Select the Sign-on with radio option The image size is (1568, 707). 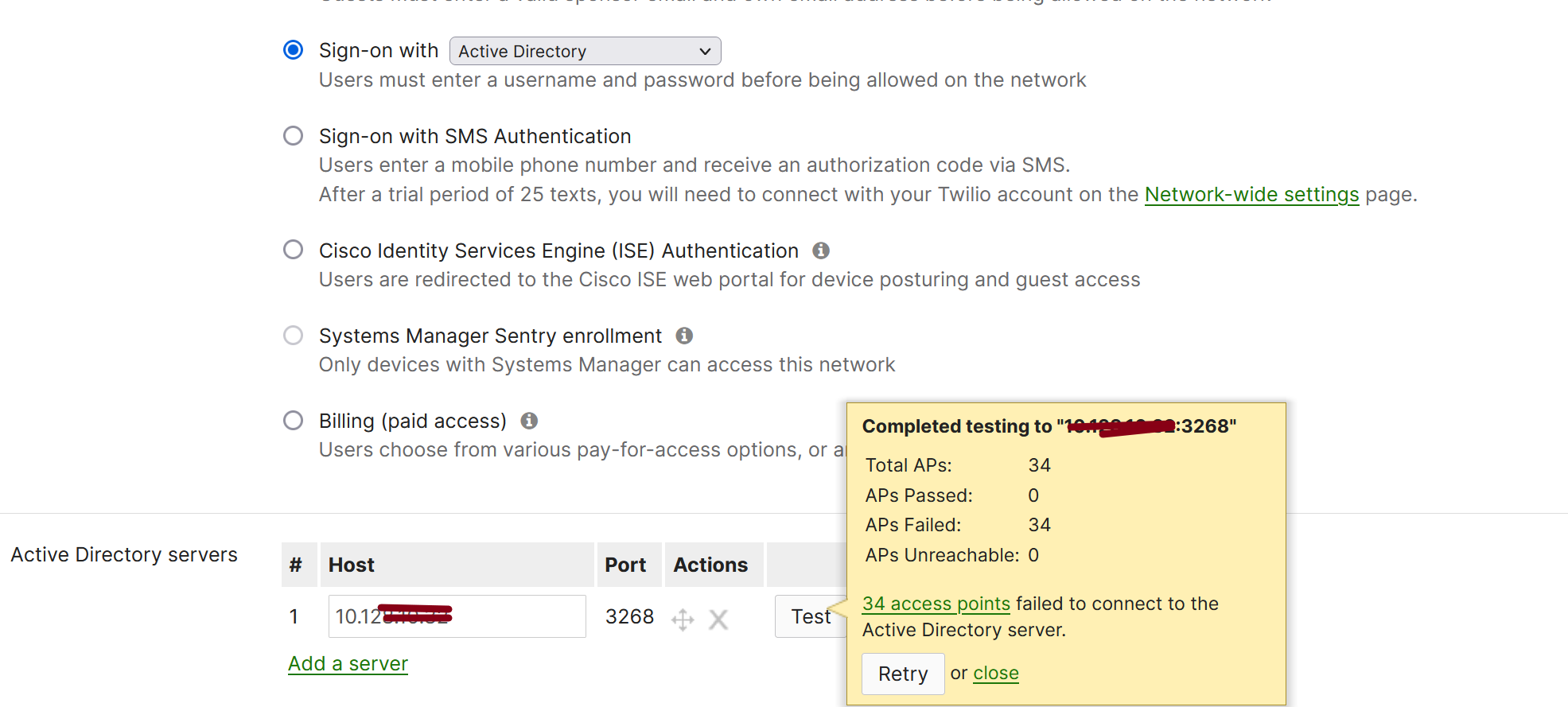click(294, 50)
